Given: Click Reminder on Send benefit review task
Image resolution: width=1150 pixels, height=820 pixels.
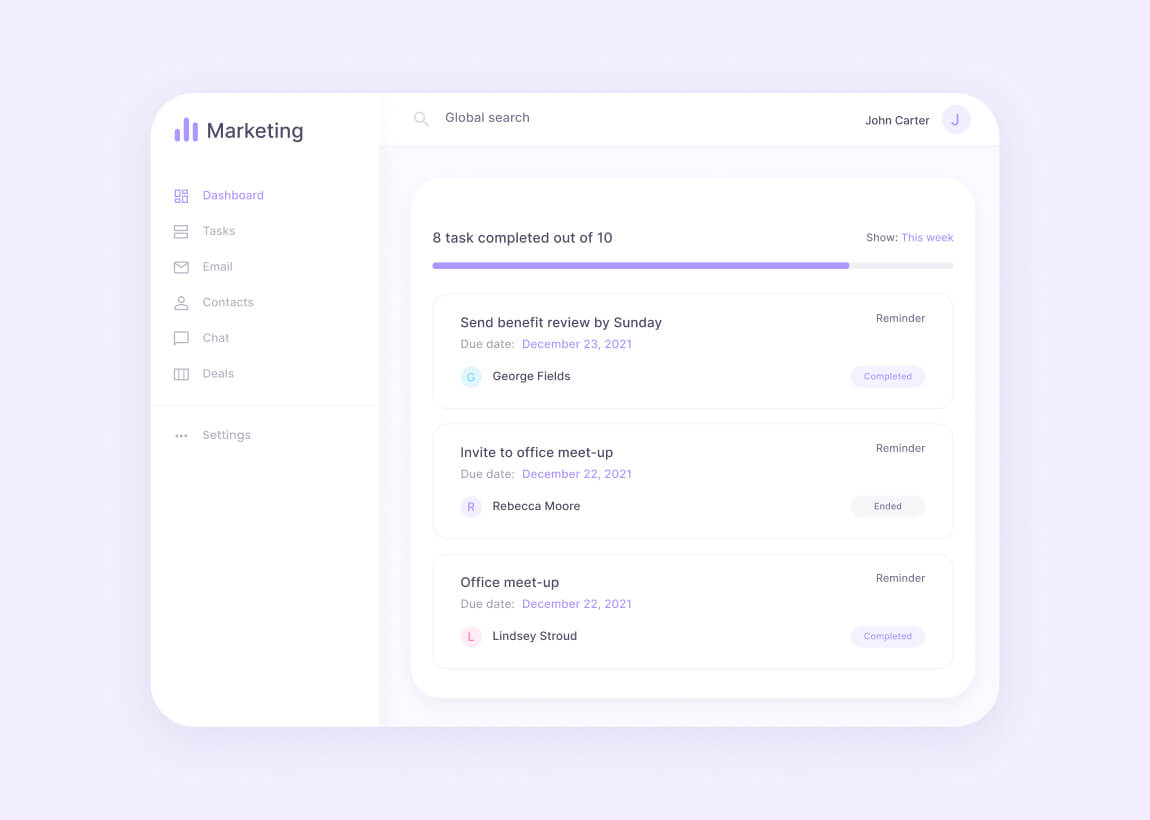Looking at the screenshot, I should [x=900, y=318].
